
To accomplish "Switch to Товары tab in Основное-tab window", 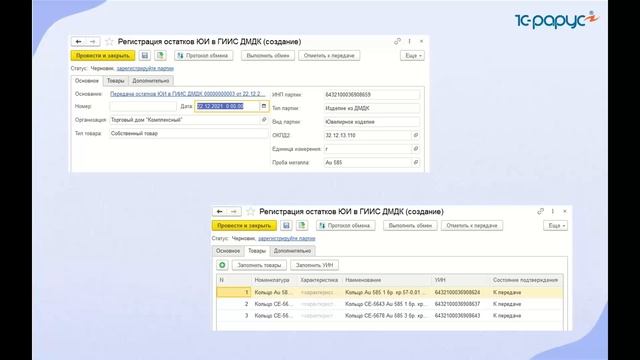I will [116, 81].
